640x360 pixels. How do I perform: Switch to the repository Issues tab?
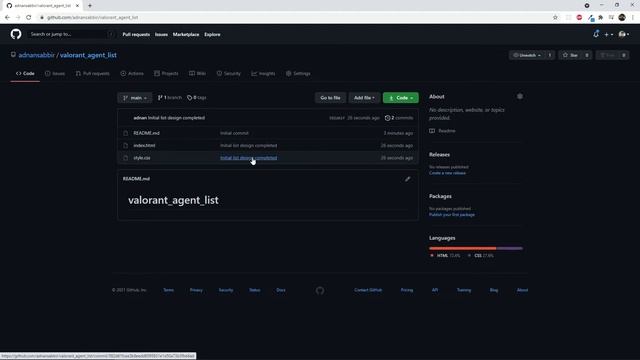coord(55,73)
